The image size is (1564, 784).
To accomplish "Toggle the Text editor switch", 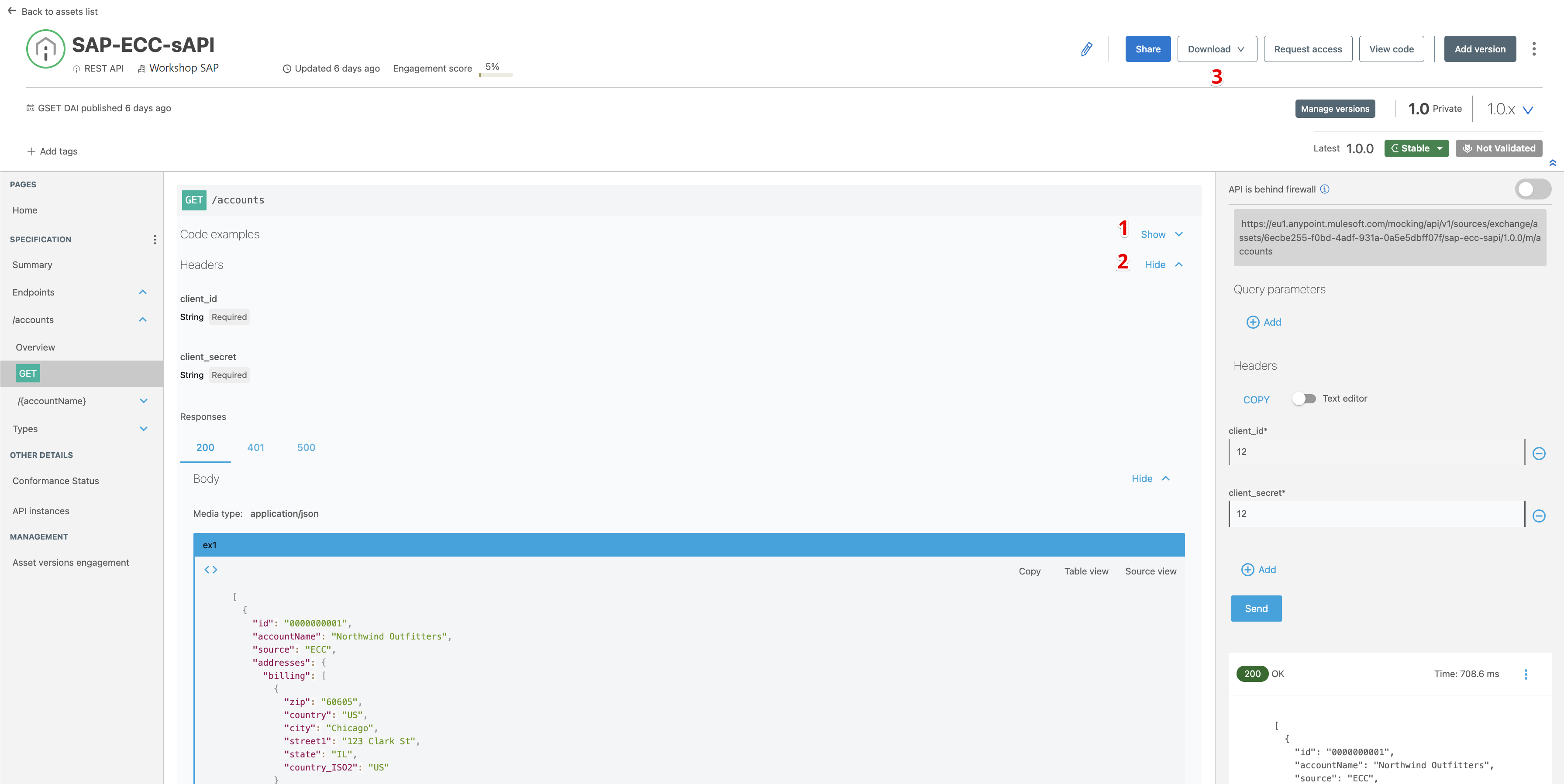I will pyautogui.click(x=1304, y=399).
